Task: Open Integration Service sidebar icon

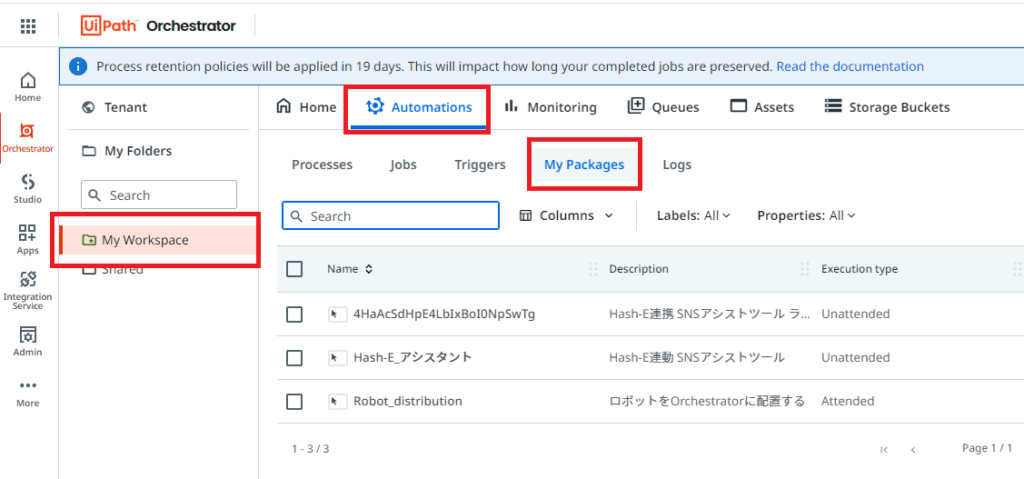Action: coord(27,291)
